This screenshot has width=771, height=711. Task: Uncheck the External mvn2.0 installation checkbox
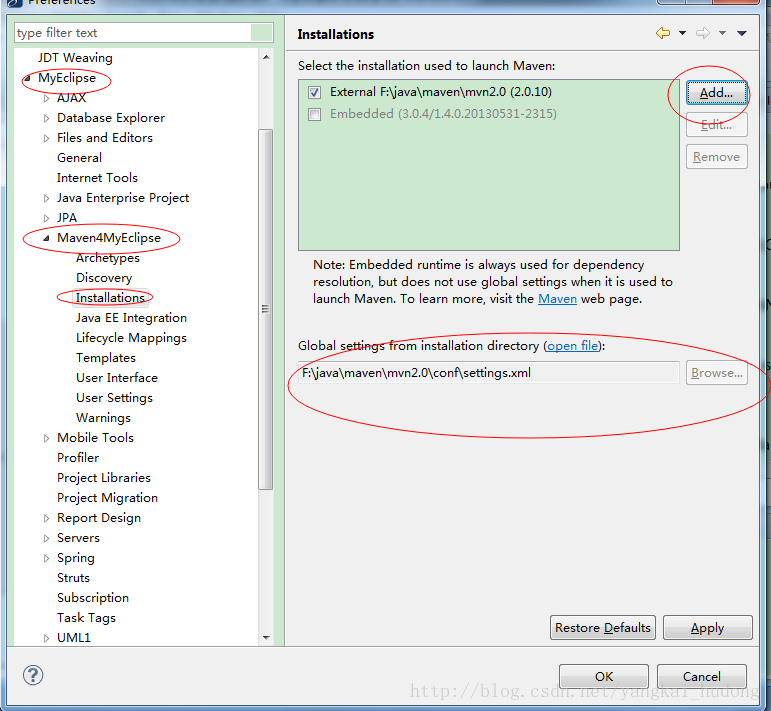coord(314,92)
